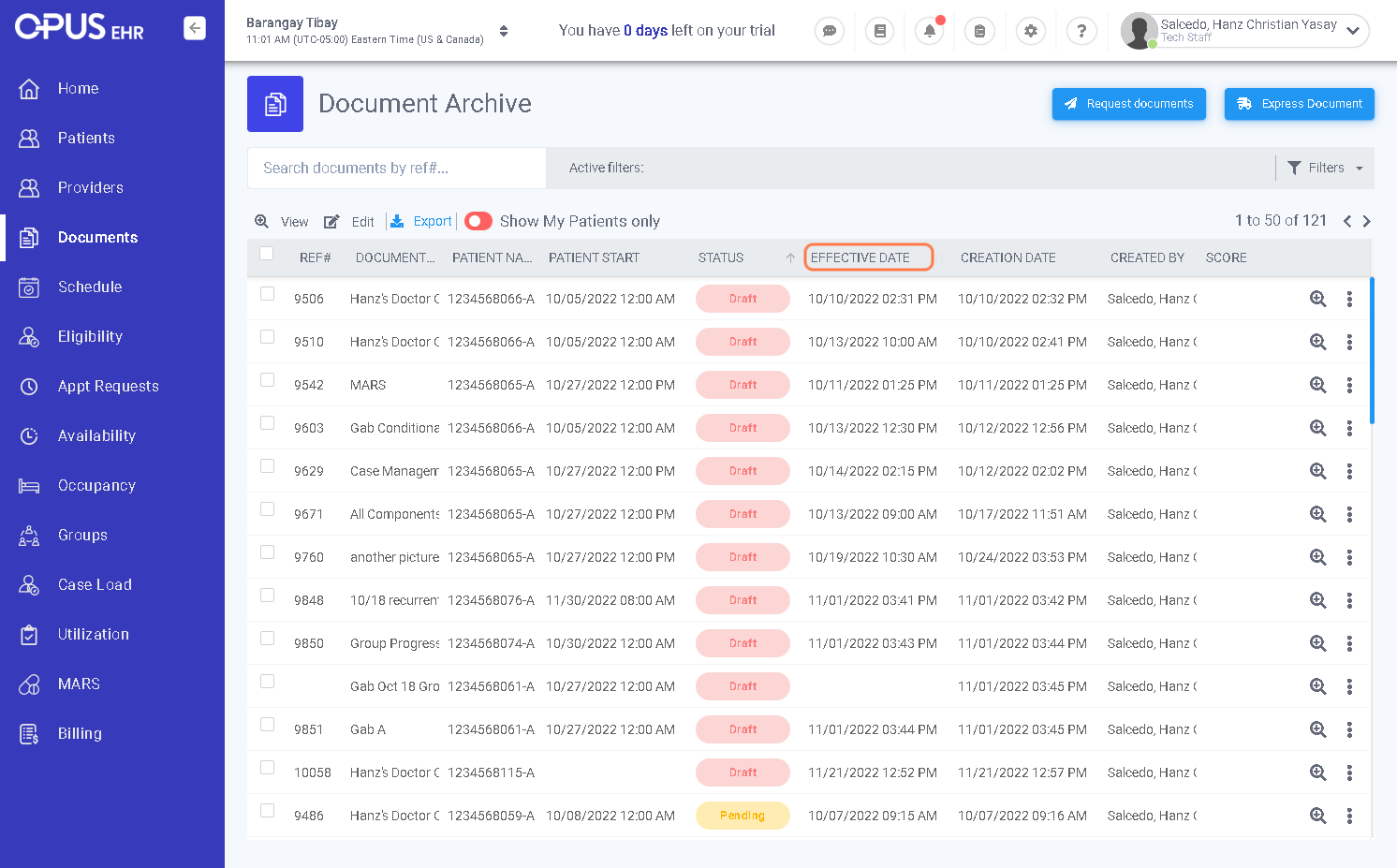
Task: Open the Filters dropdown
Action: click(x=1325, y=168)
